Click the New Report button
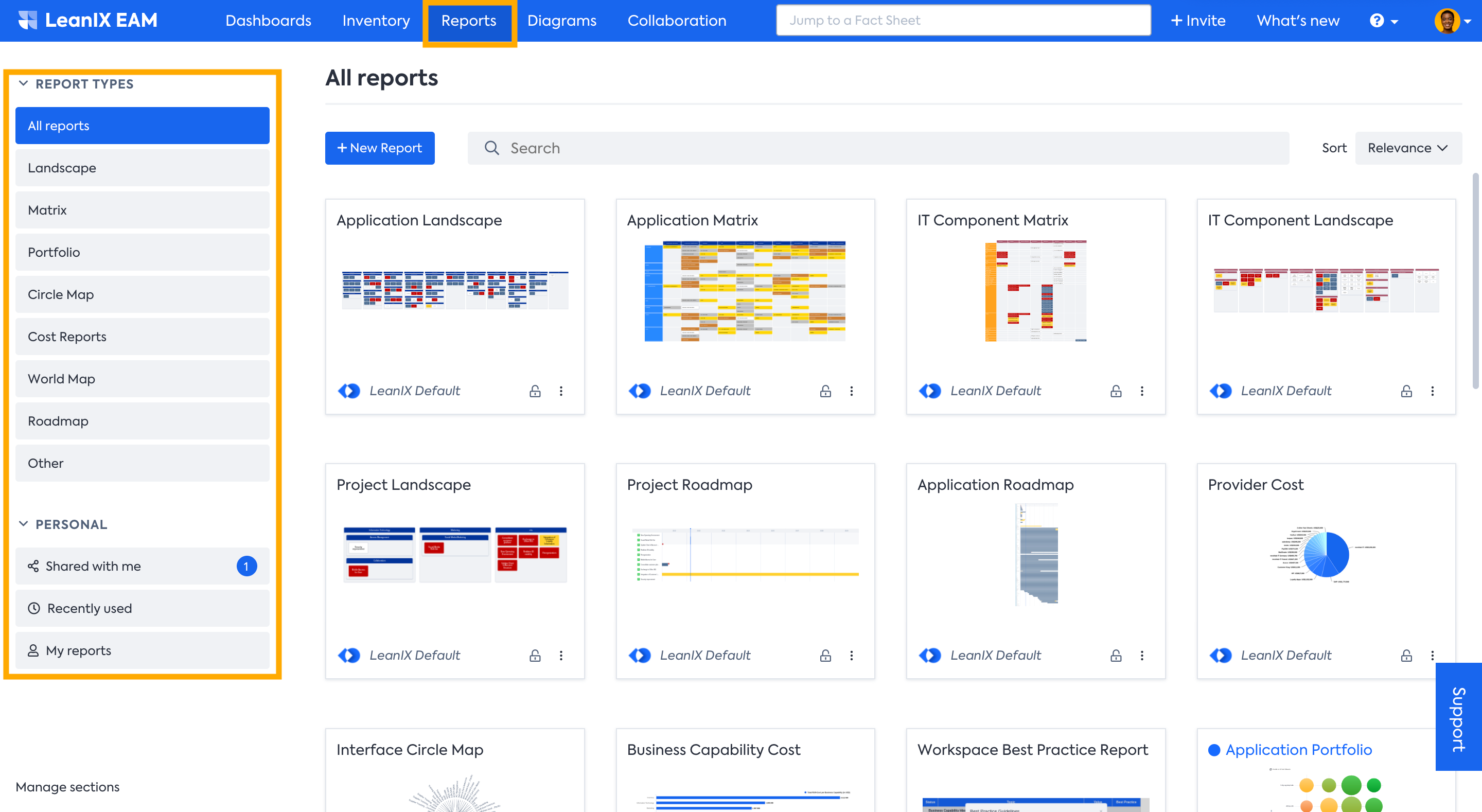 380,148
